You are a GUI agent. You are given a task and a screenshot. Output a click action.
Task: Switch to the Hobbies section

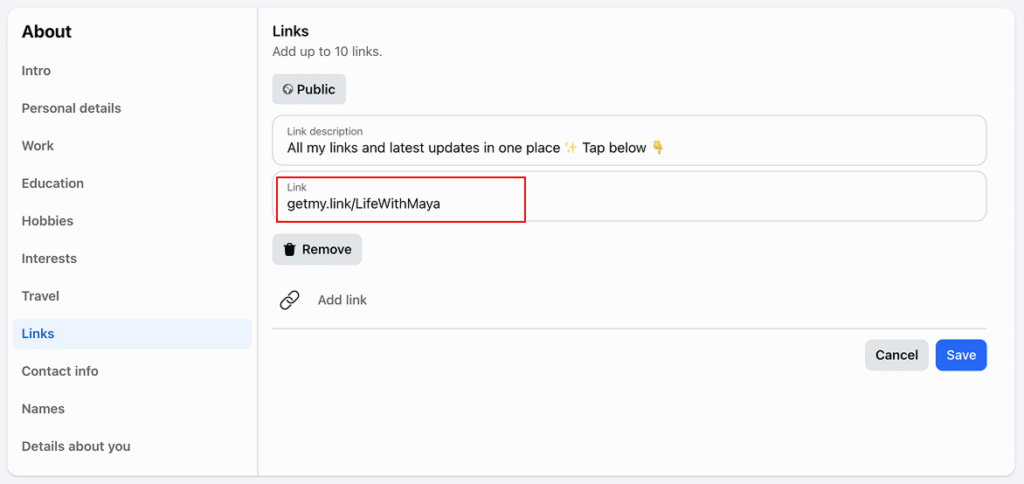pos(48,221)
